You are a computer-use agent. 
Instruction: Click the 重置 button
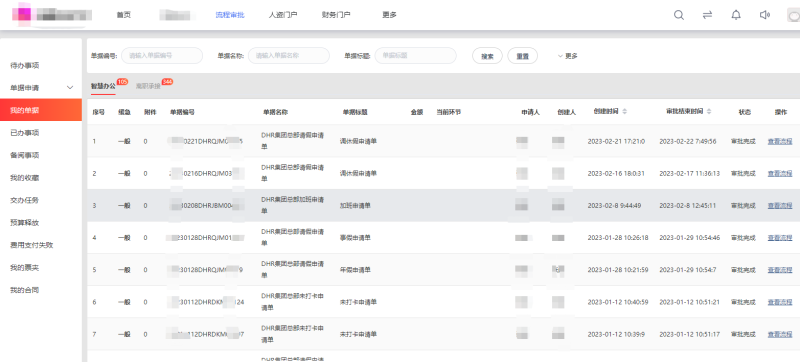(522, 56)
